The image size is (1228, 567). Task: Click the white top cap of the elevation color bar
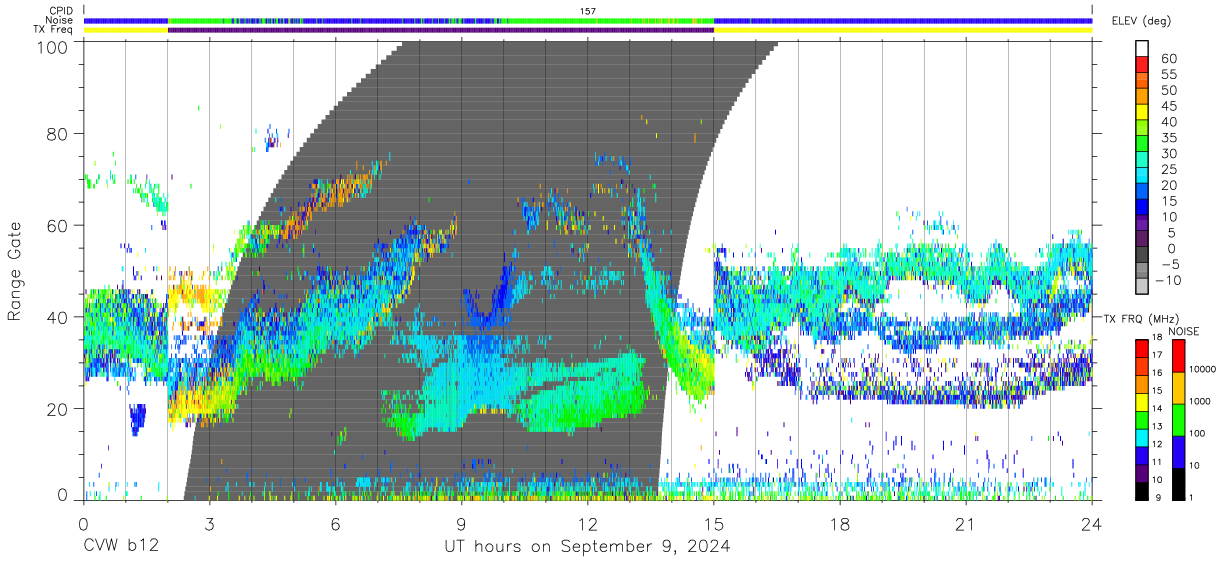coord(1142,49)
